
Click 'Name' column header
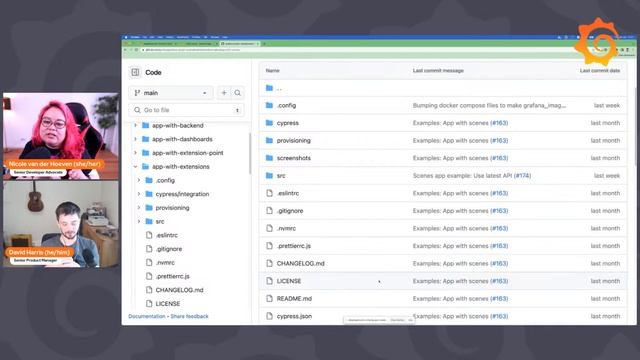[272, 71]
